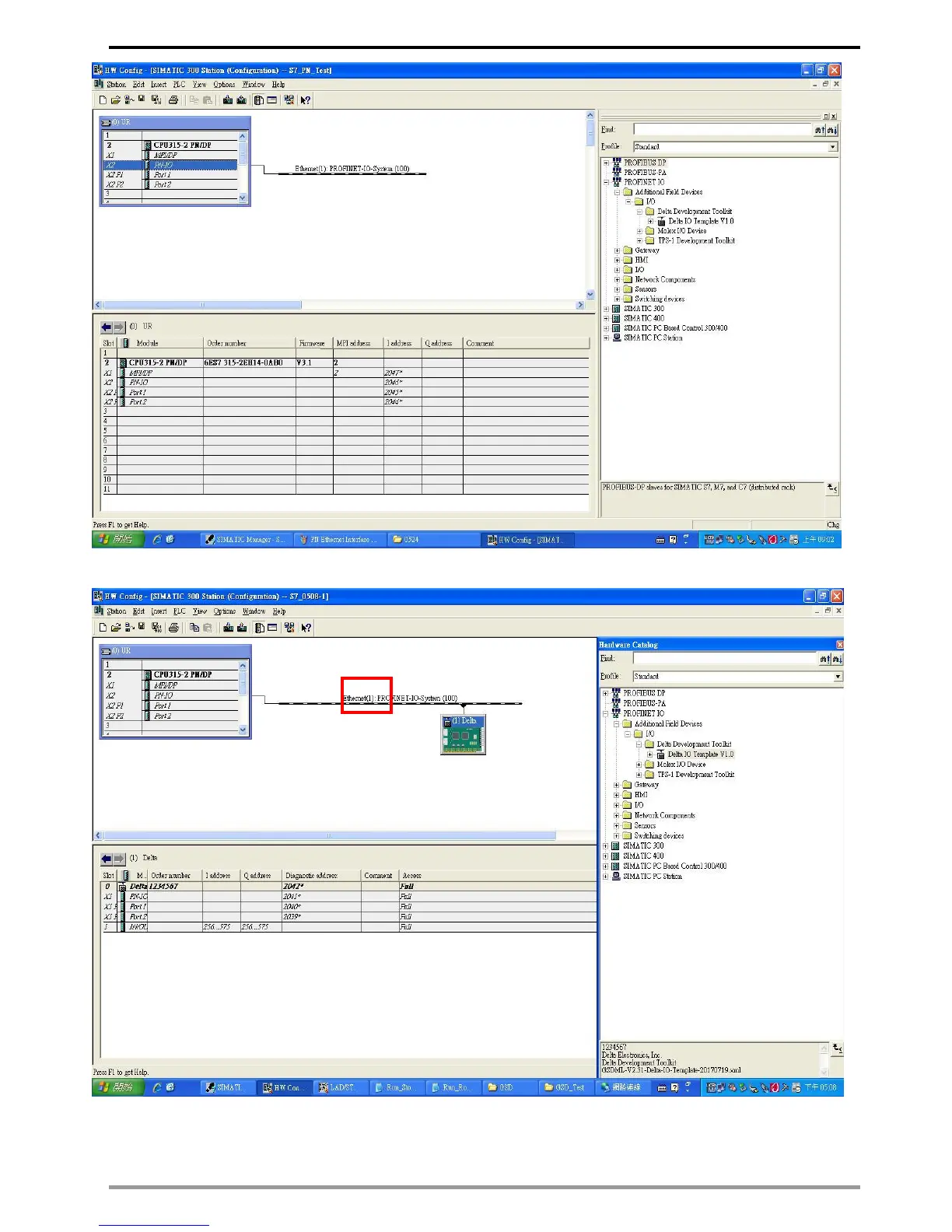The width and height of the screenshot is (952, 1232).
Task: Select Sensors folder in S7_PN_Test window catalog
Action: [646, 289]
